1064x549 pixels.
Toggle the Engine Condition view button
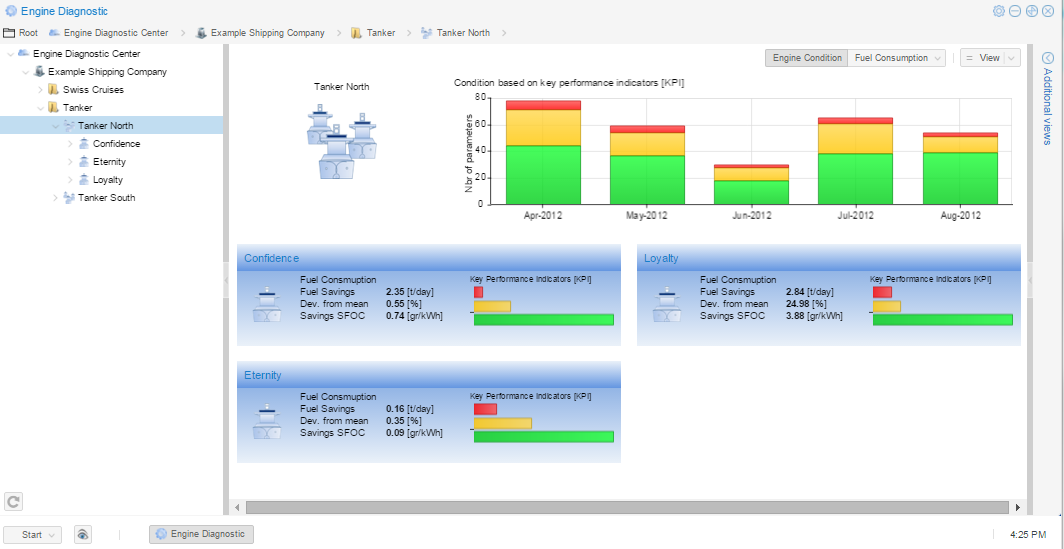807,58
